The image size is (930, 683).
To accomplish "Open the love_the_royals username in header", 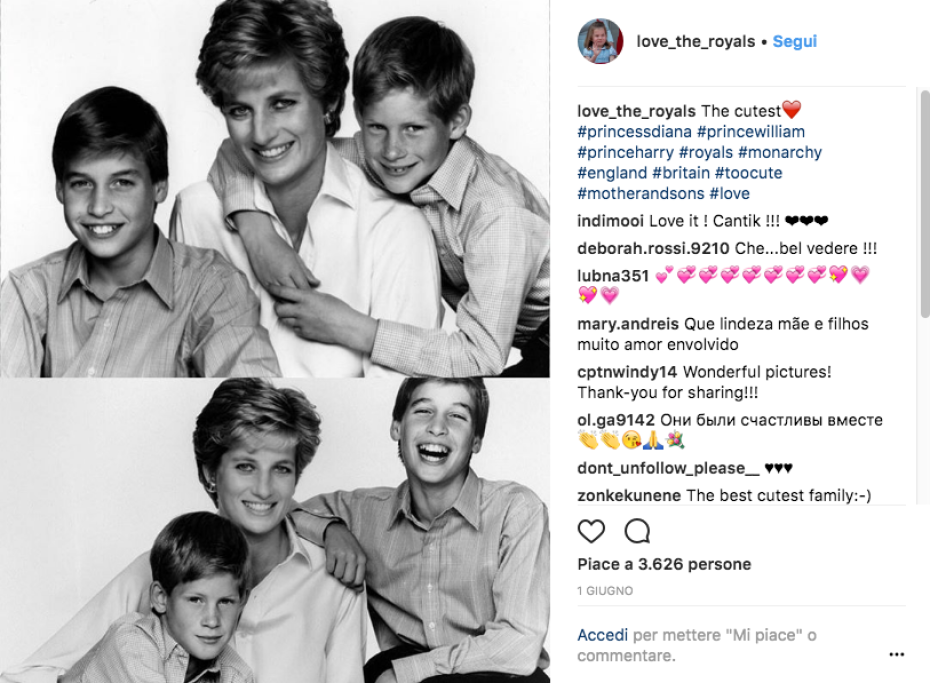I will tap(696, 42).
